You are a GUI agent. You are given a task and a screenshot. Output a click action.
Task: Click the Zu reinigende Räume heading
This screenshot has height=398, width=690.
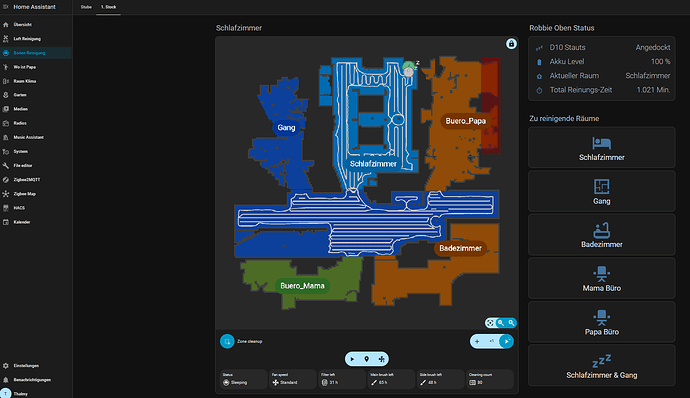point(564,118)
